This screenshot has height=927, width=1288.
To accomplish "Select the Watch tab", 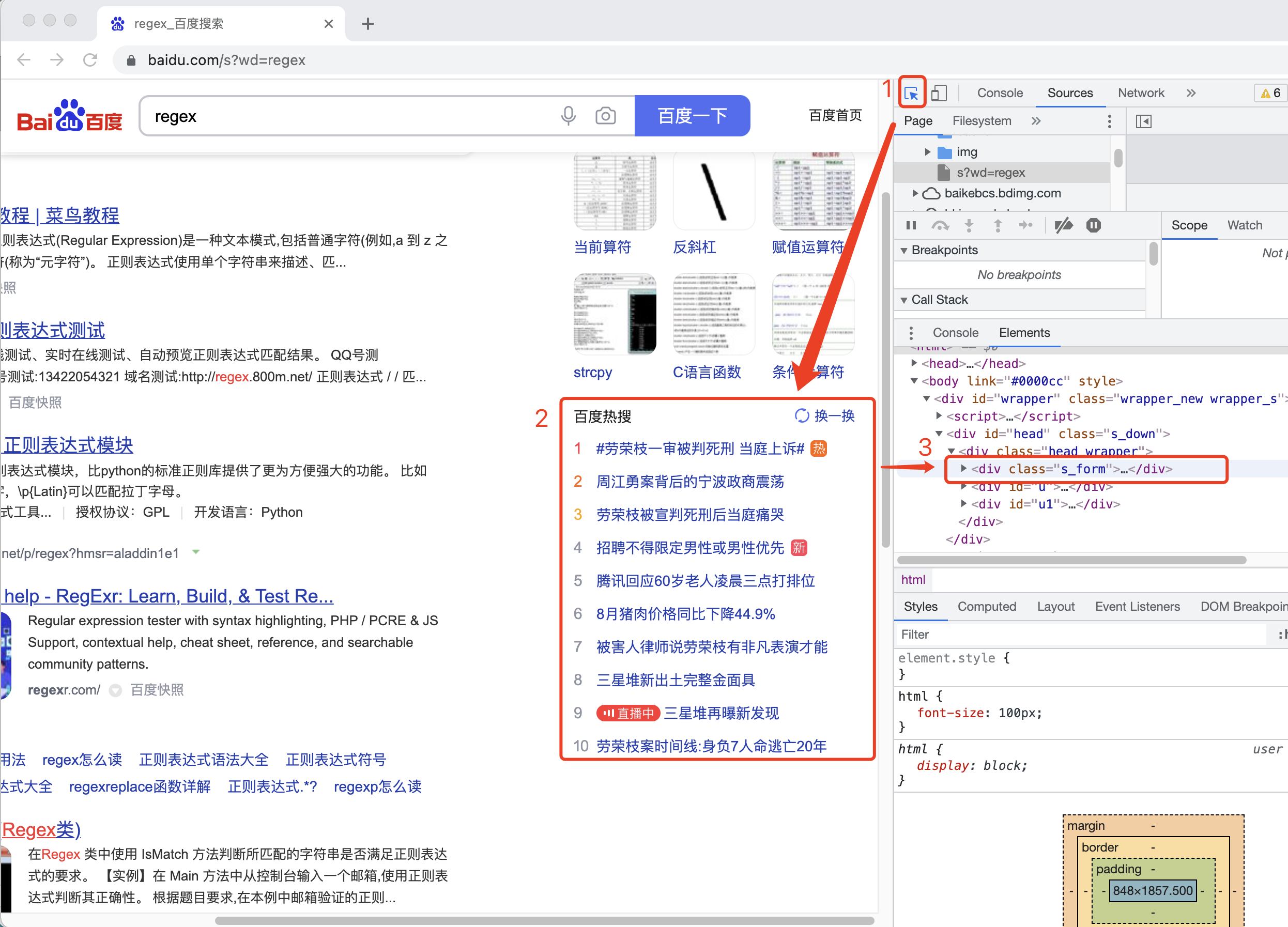I will [x=1244, y=225].
